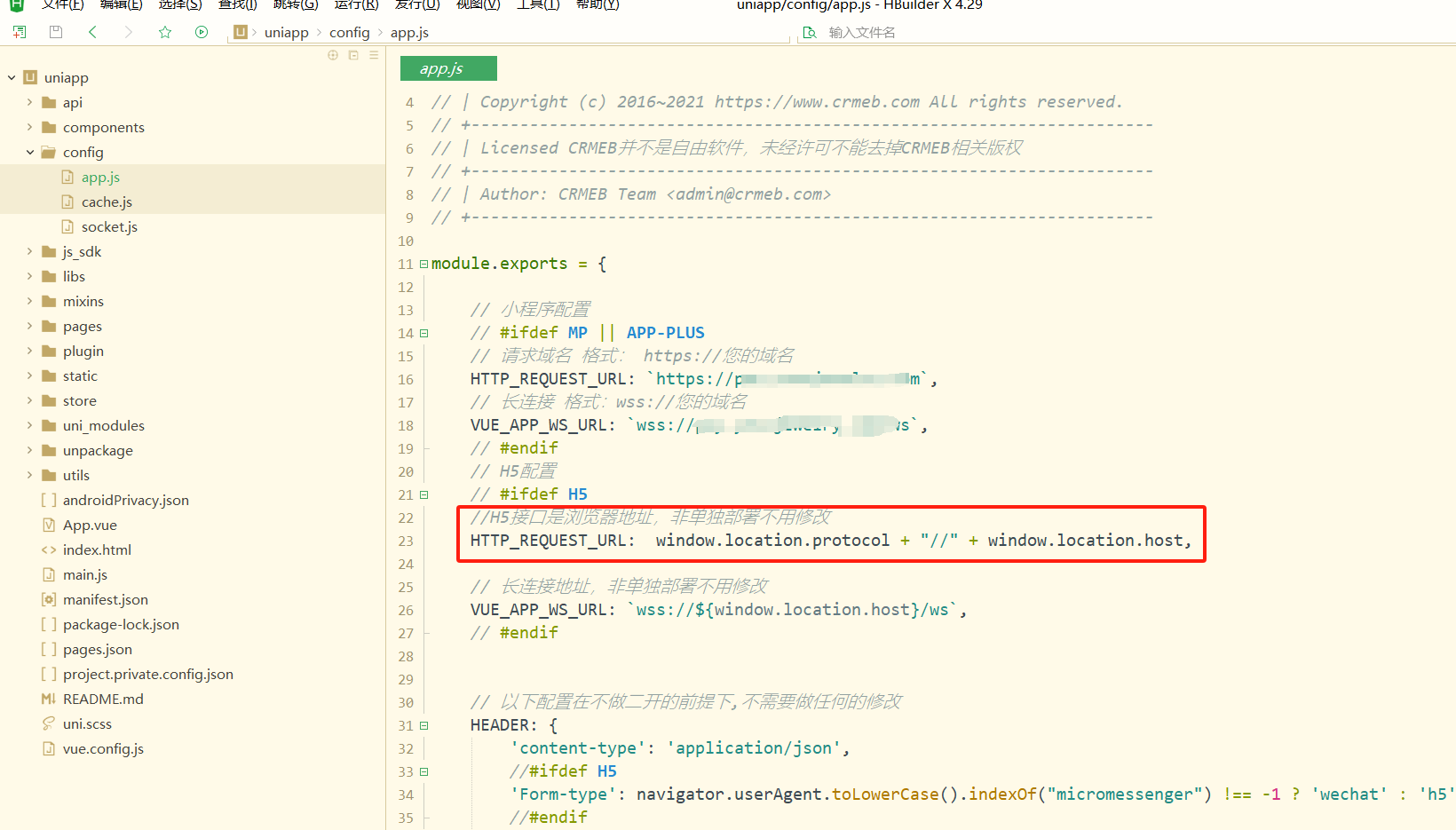1456x830 pixels.
Task: Click the main.js file icon
Action: (49, 574)
